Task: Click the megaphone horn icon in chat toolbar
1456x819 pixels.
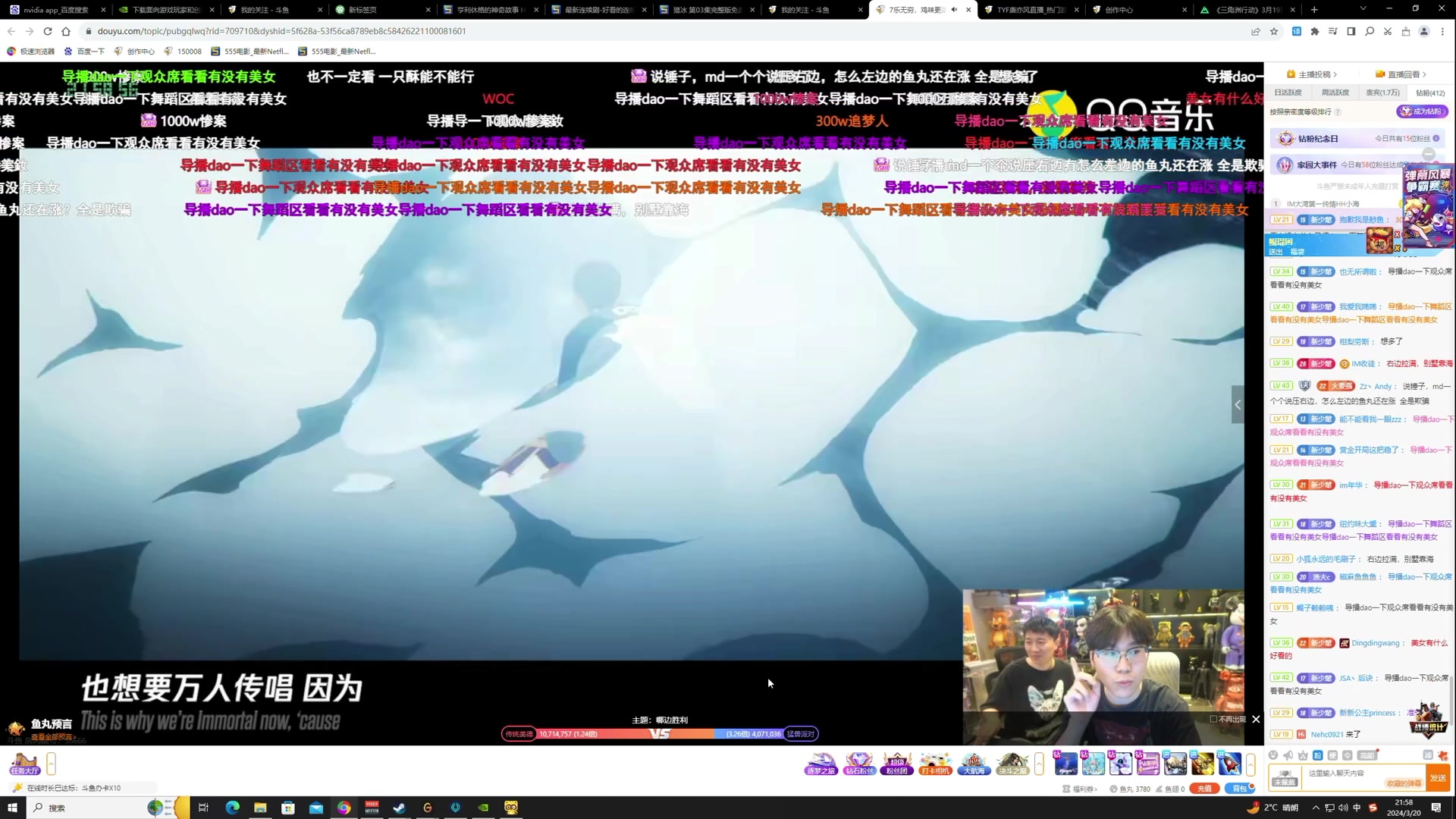Action: pos(1288,755)
